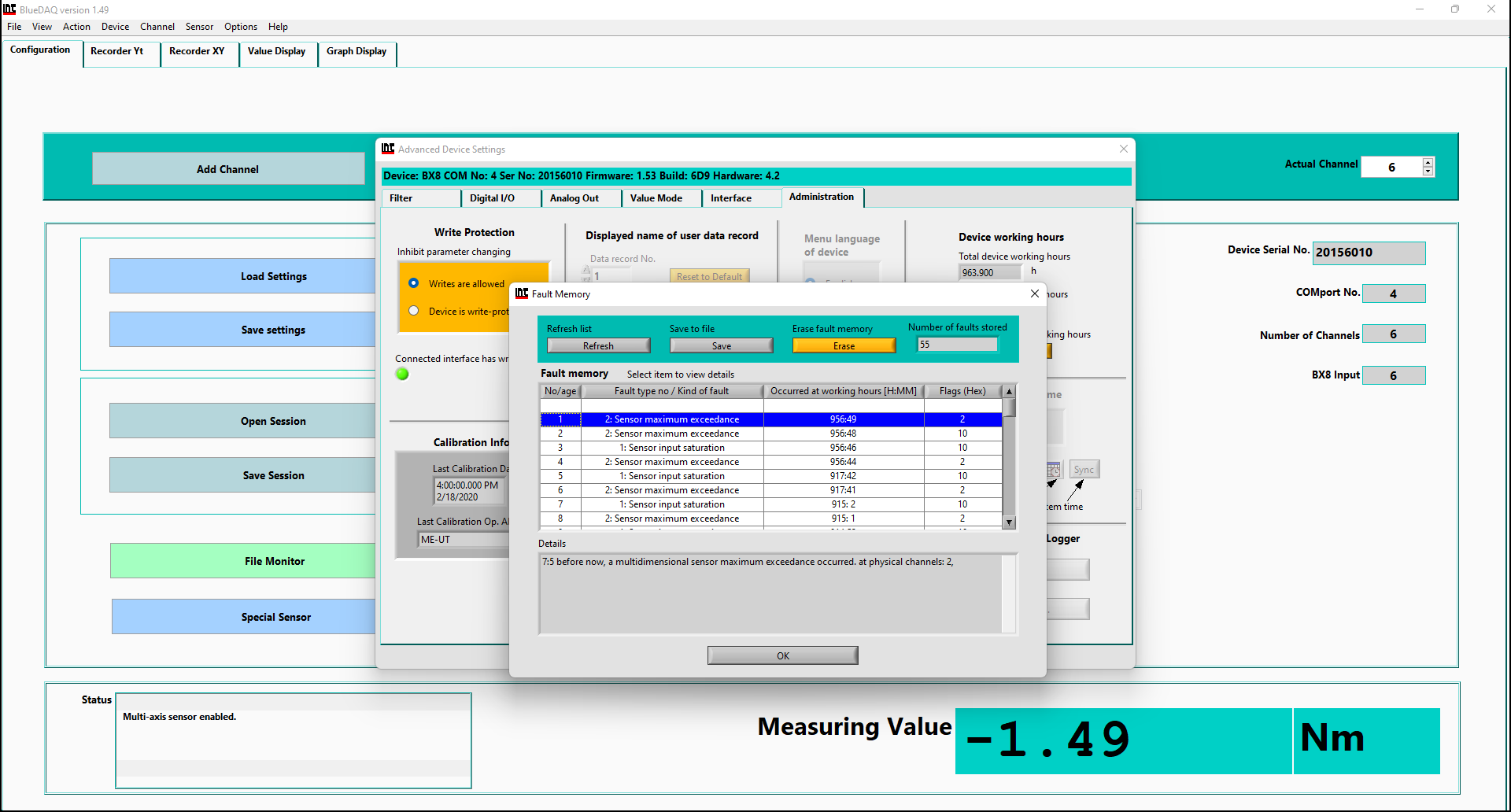Image resolution: width=1511 pixels, height=812 pixels.
Task: Open the Digital I/O settings tab
Action: click(x=492, y=198)
